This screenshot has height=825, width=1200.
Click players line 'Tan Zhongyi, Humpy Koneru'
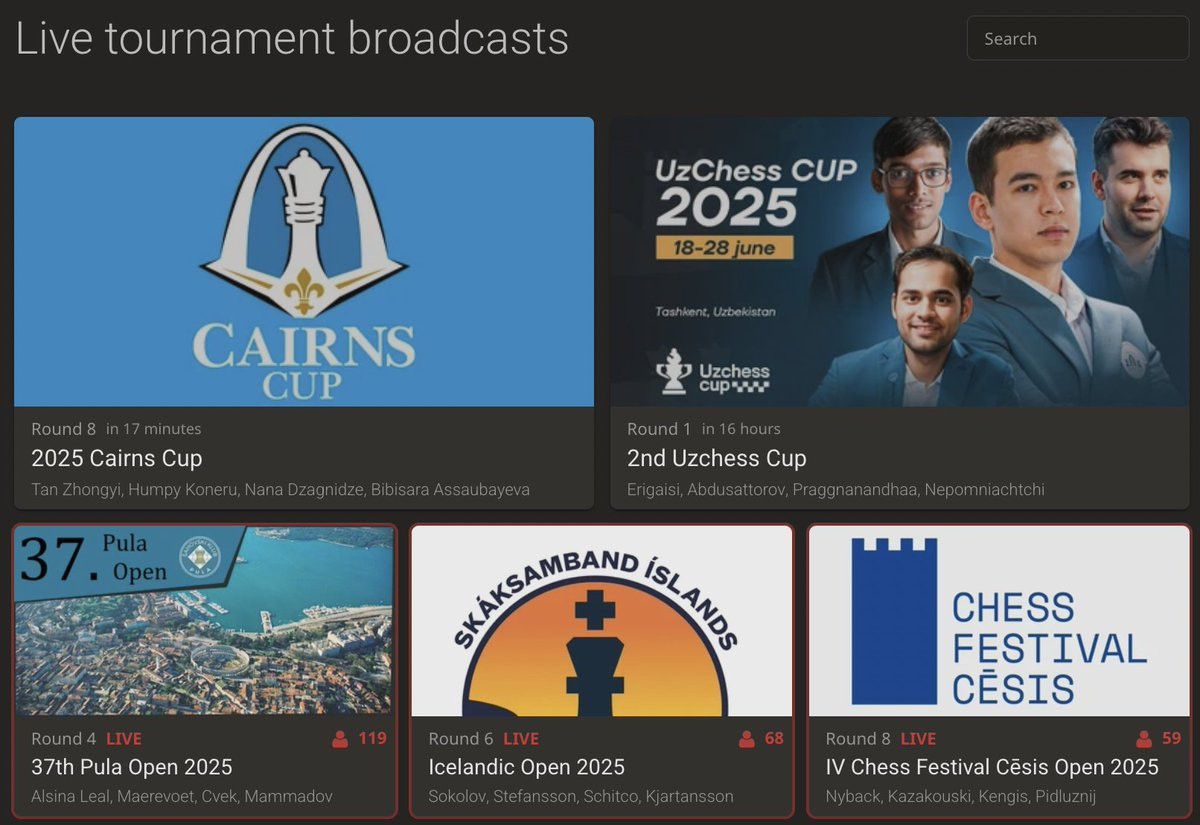[x=281, y=490]
